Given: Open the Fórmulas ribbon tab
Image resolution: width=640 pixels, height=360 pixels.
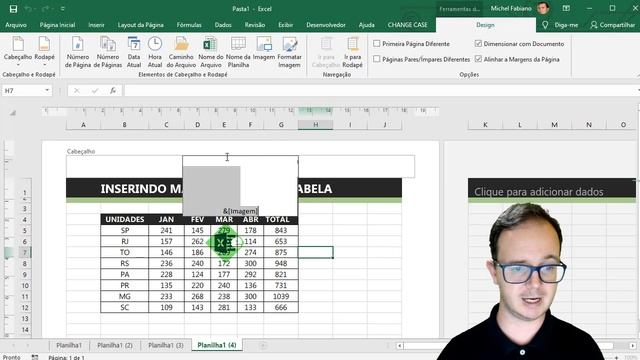Looking at the screenshot, I should point(189,25).
